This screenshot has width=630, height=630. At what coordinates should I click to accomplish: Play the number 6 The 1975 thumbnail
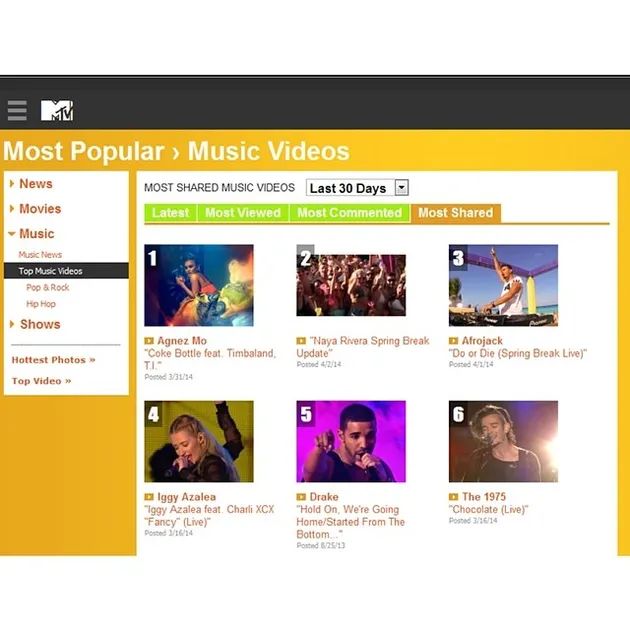pos(503,441)
